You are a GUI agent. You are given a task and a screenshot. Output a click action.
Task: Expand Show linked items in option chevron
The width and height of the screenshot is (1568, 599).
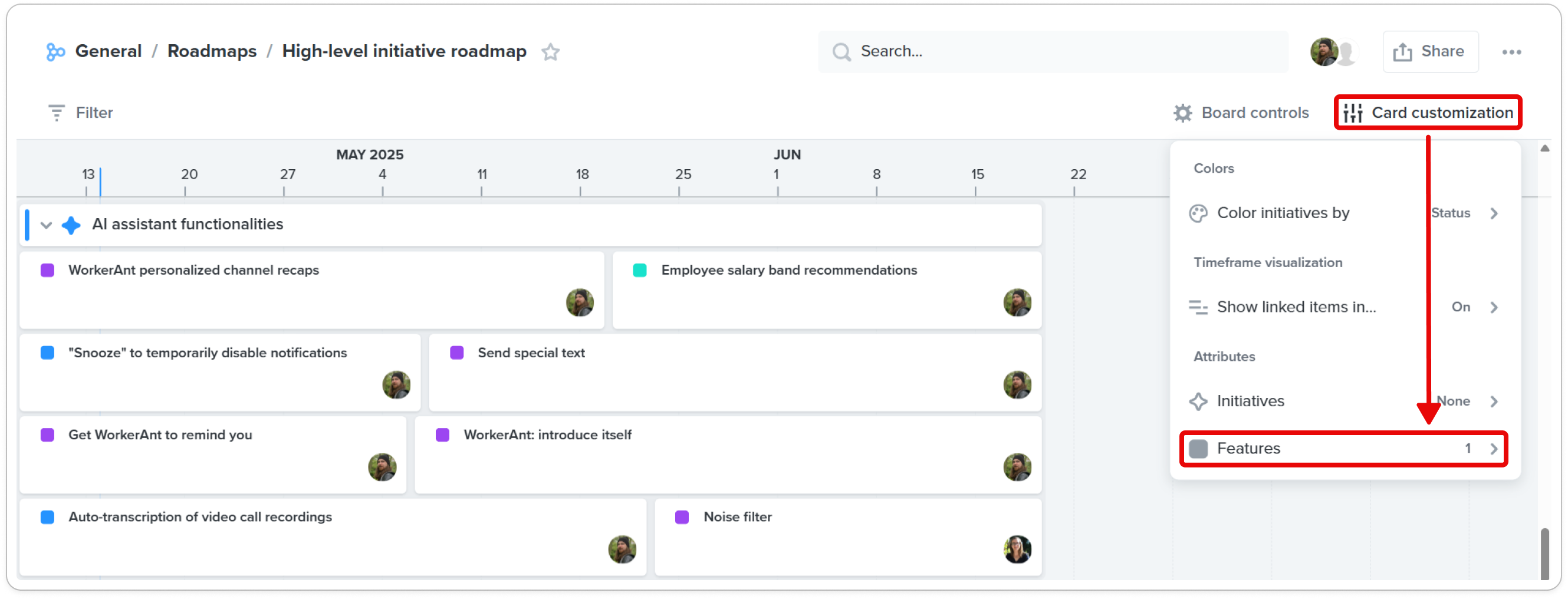click(1494, 307)
